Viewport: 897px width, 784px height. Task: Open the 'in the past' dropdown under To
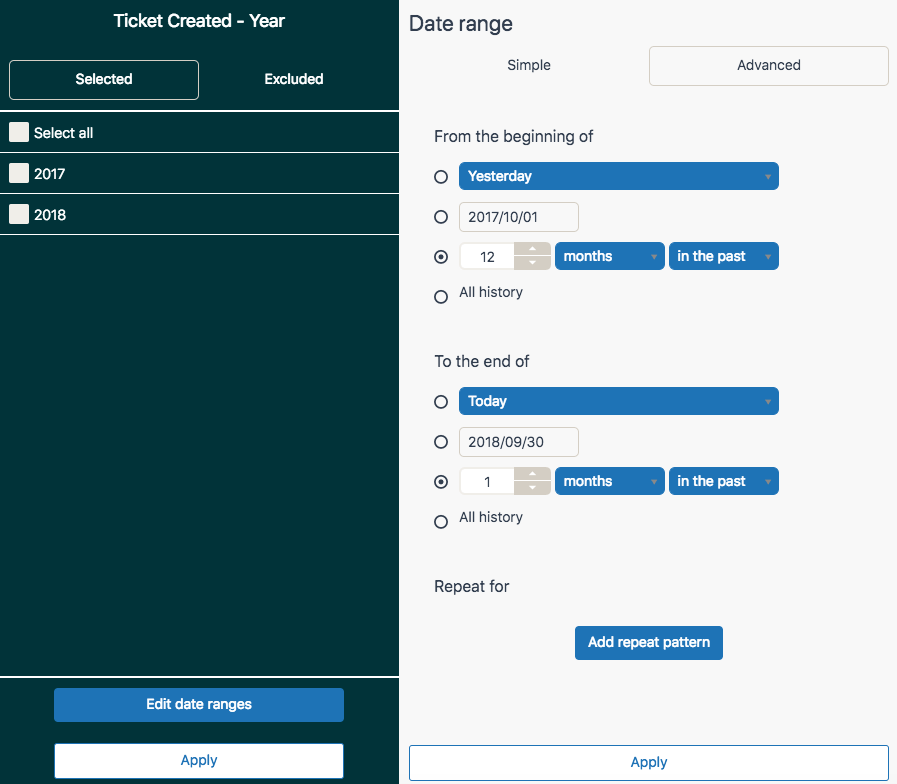[x=723, y=481]
